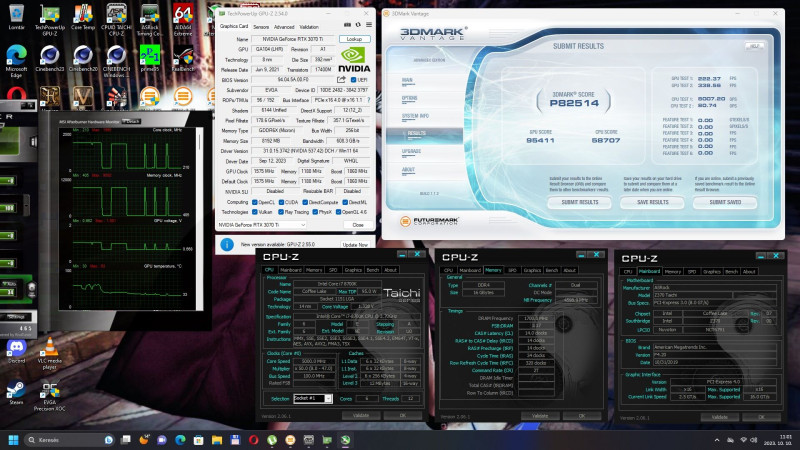Select the Graphics Card tab in GPU-Z

click(x=234, y=26)
